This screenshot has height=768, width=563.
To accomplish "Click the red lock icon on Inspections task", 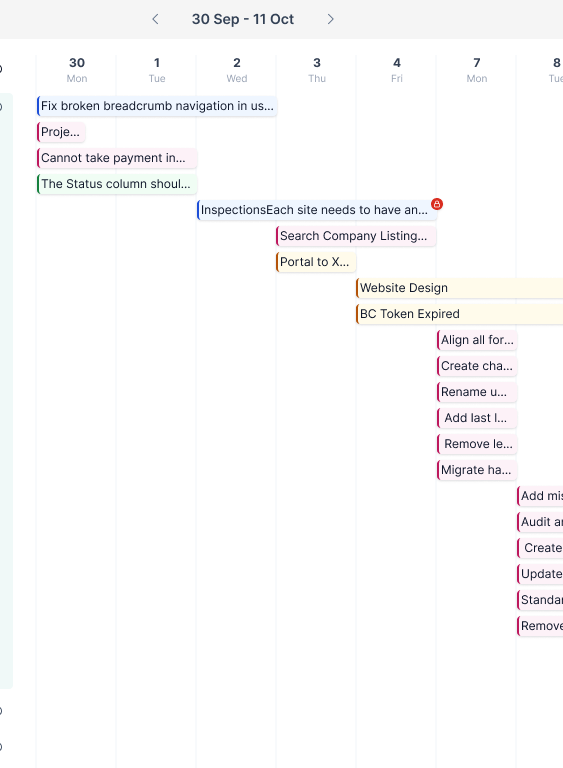I will [437, 204].
